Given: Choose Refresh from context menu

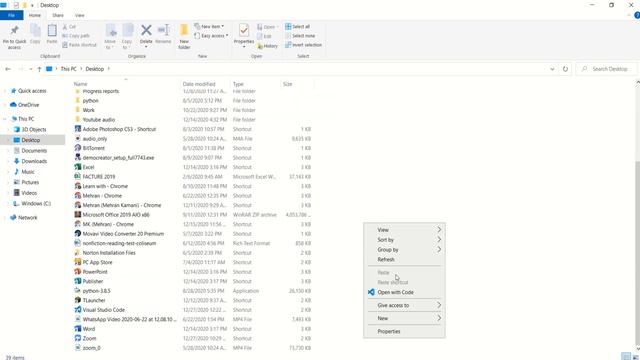Looking at the screenshot, I should [404, 259].
